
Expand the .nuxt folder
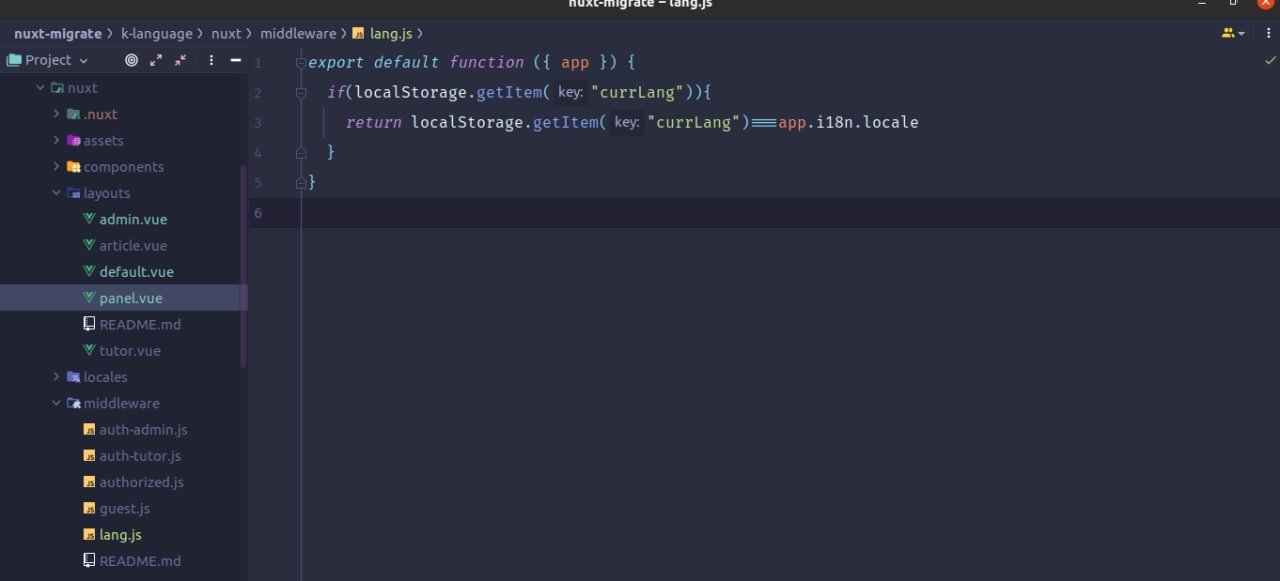tap(56, 114)
